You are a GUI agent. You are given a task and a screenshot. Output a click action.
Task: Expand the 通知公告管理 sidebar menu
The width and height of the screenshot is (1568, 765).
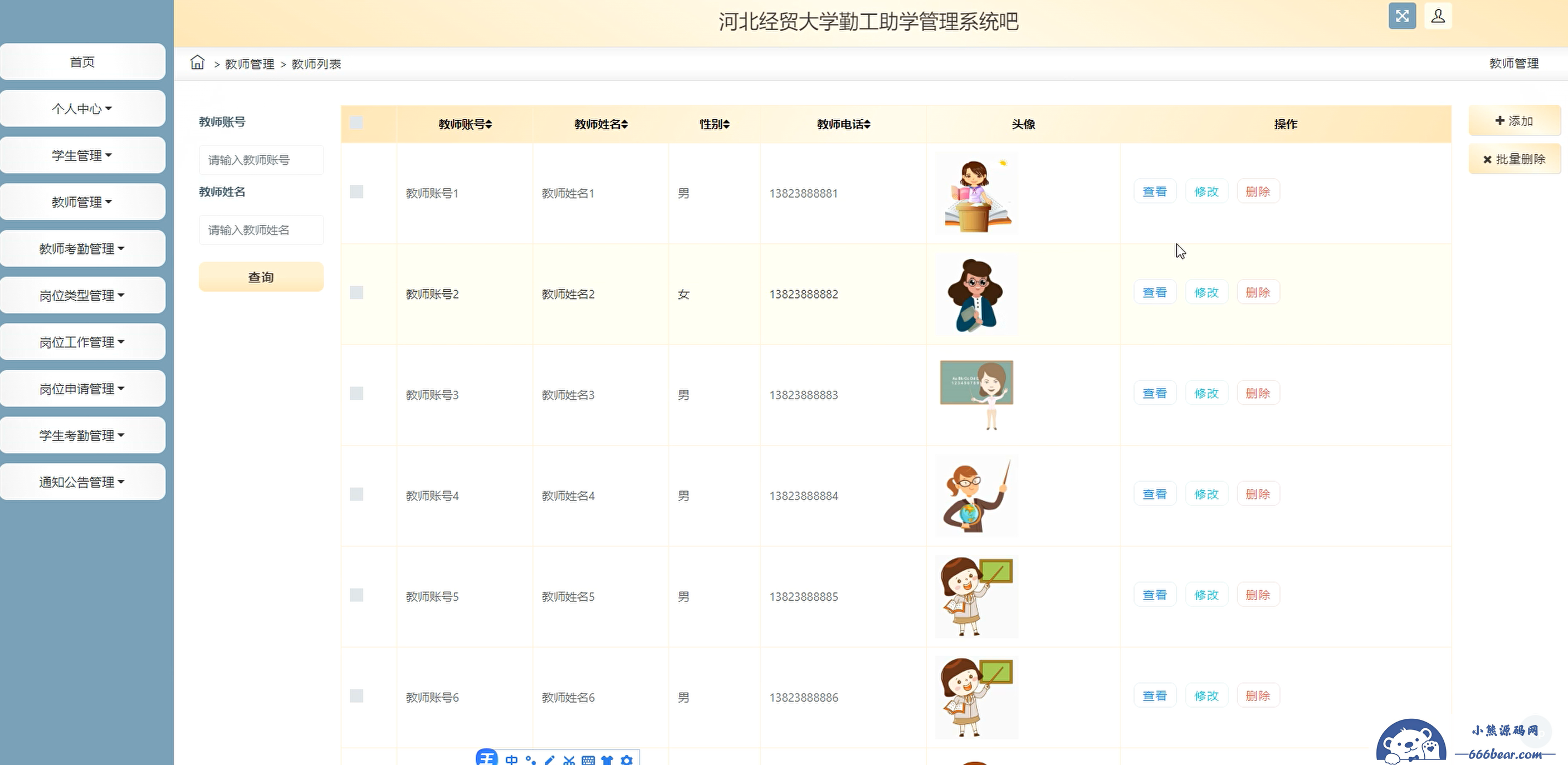point(82,482)
